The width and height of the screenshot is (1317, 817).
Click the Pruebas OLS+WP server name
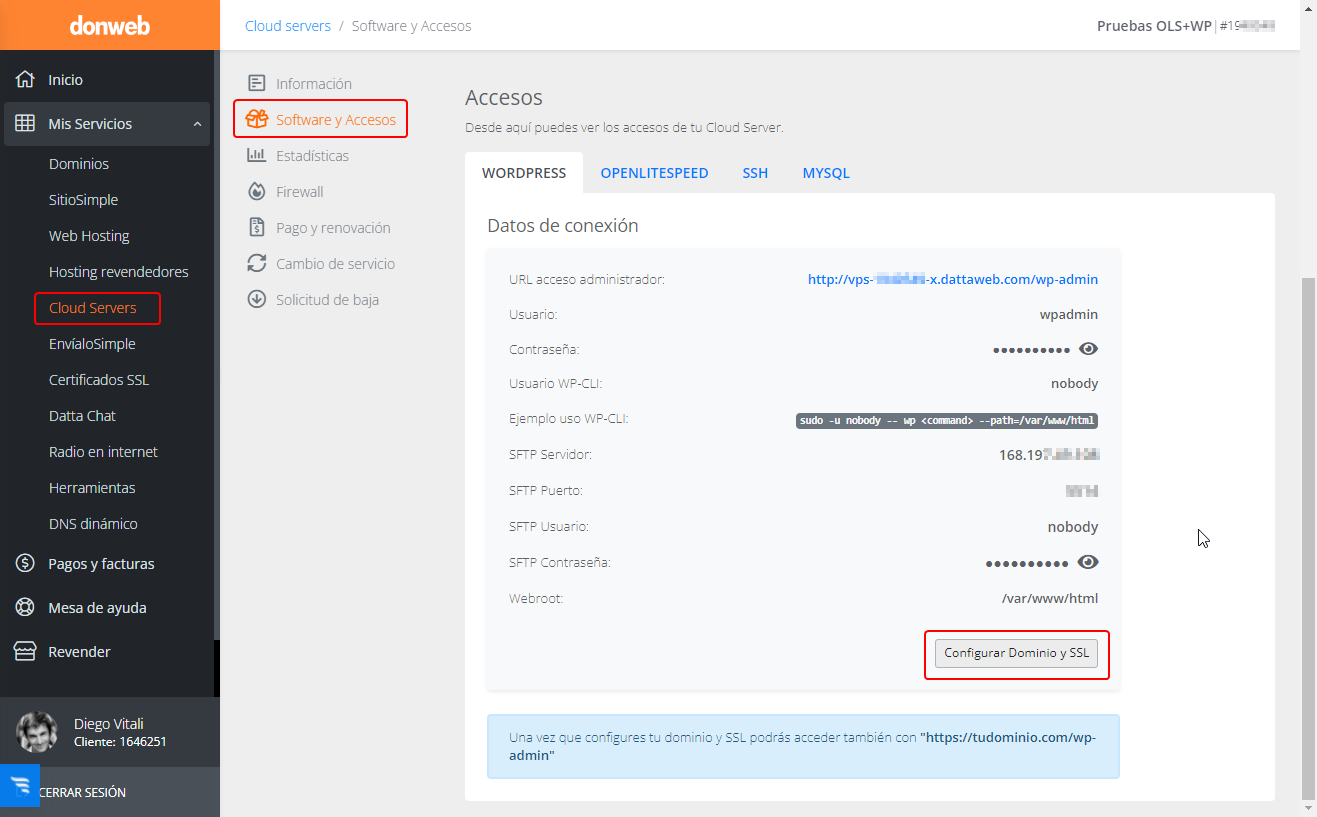click(1154, 26)
